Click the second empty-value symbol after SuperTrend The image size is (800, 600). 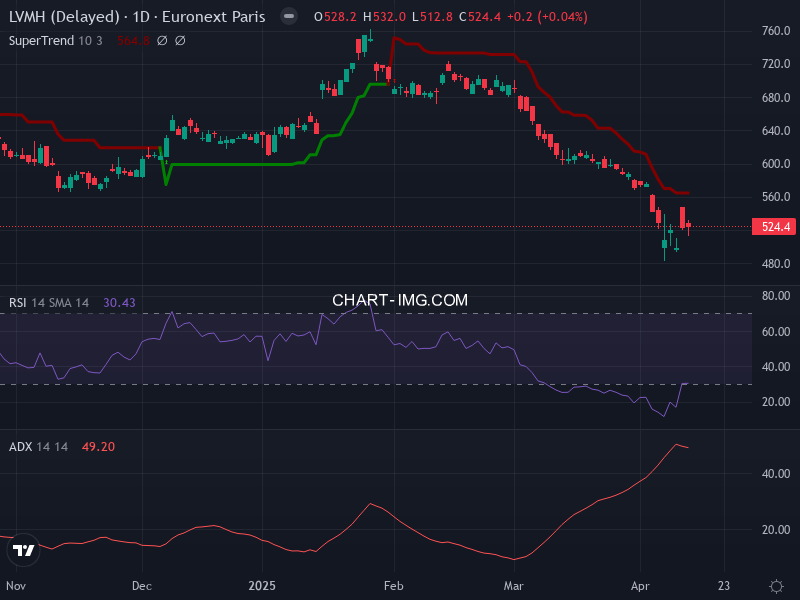180,41
